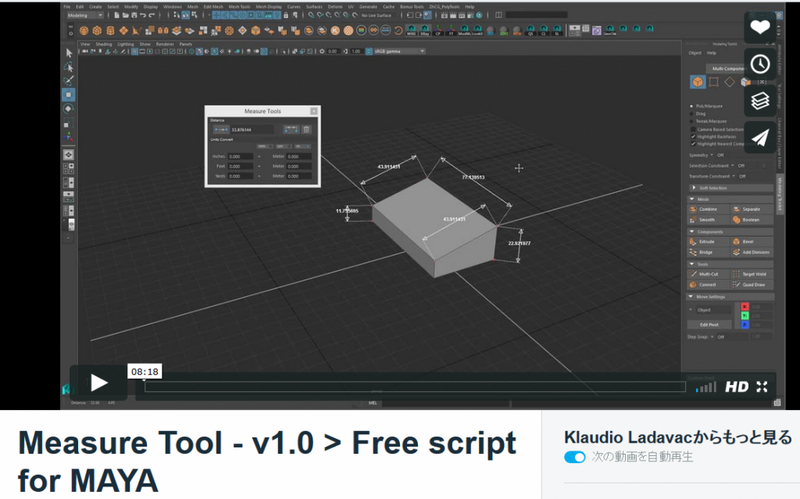Adjust the player volume bars
Image resolution: width=800 pixels, height=499 pixels.
pos(706,388)
